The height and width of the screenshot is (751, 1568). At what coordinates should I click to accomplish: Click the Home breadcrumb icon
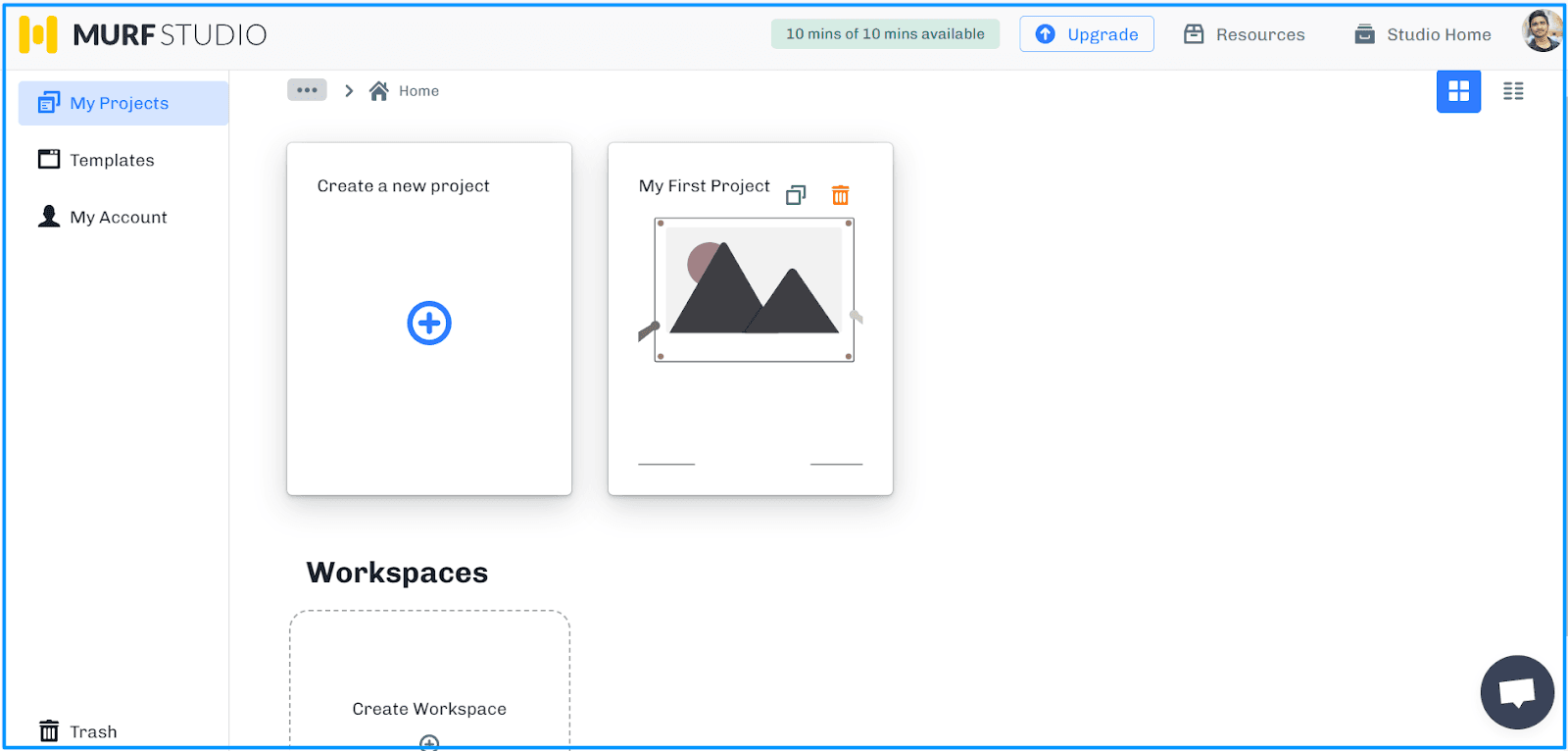[x=379, y=91]
